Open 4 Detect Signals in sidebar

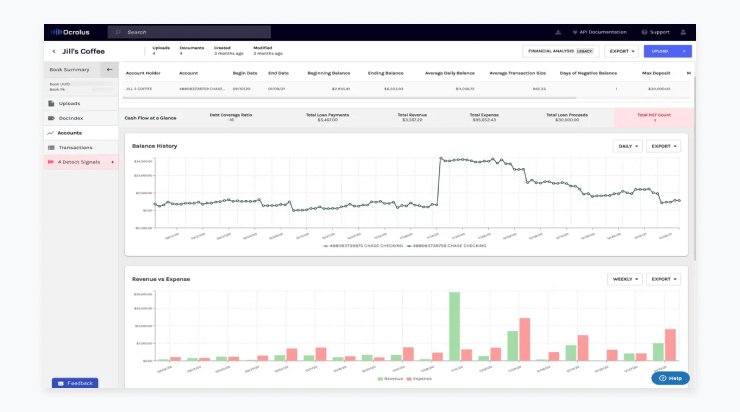(x=81, y=162)
